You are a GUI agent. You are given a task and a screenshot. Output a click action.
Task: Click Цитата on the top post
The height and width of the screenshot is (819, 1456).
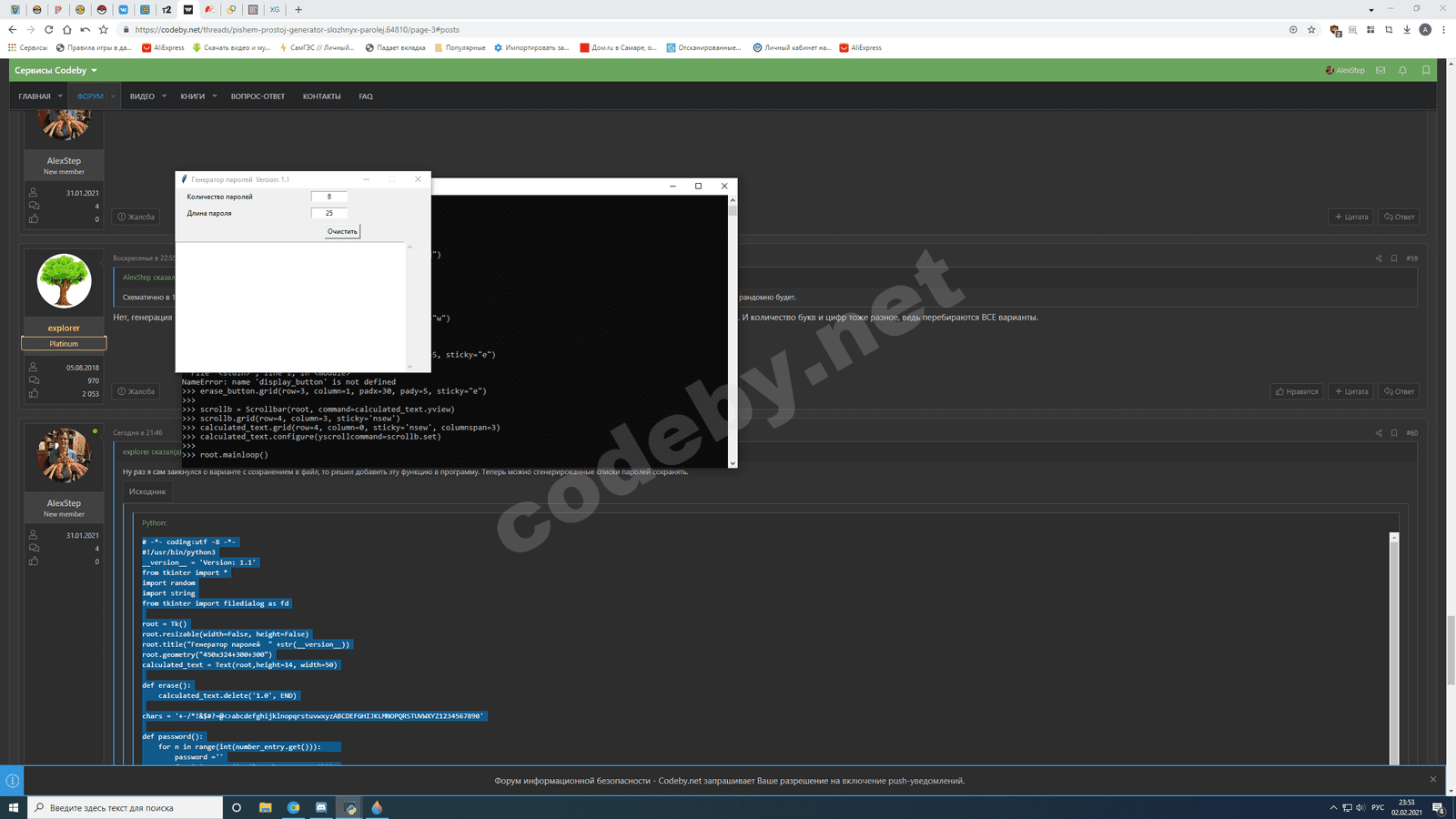(1351, 217)
